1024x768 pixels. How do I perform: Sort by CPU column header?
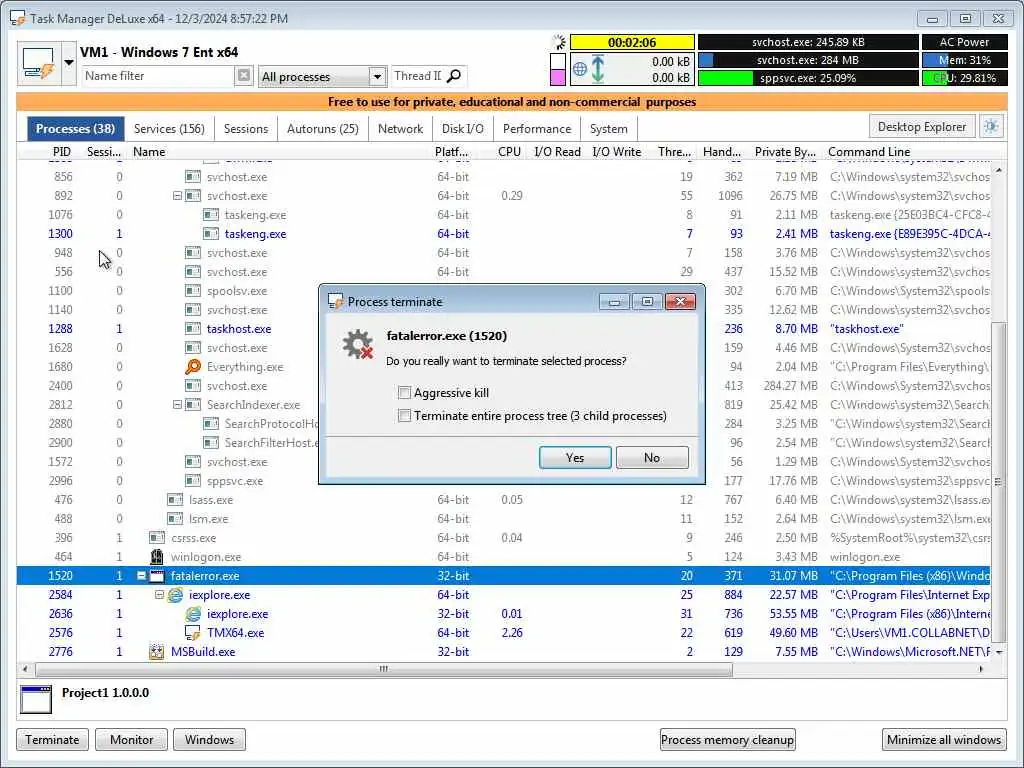tap(509, 152)
